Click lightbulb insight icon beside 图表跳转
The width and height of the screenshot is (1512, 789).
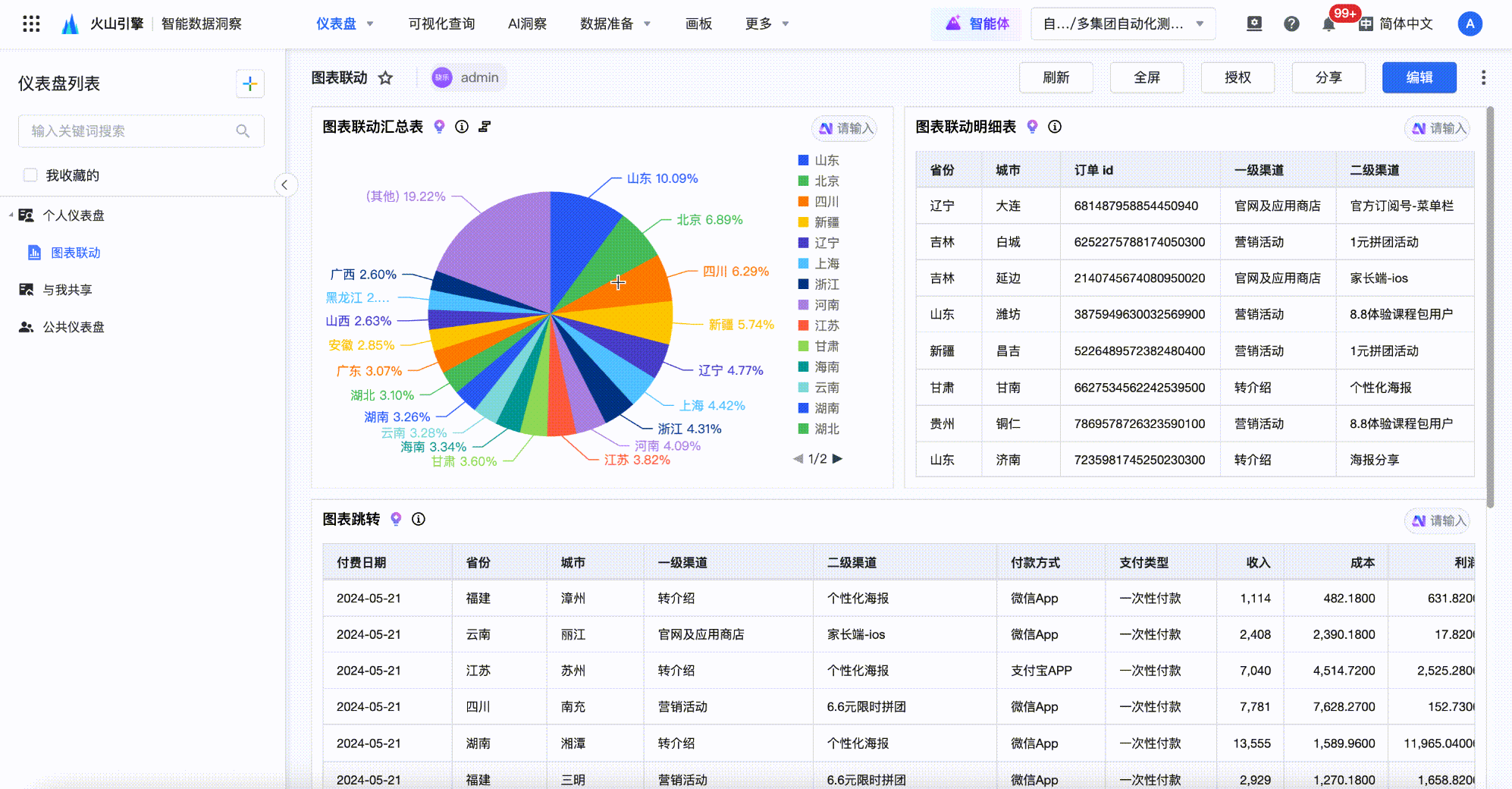(396, 519)
